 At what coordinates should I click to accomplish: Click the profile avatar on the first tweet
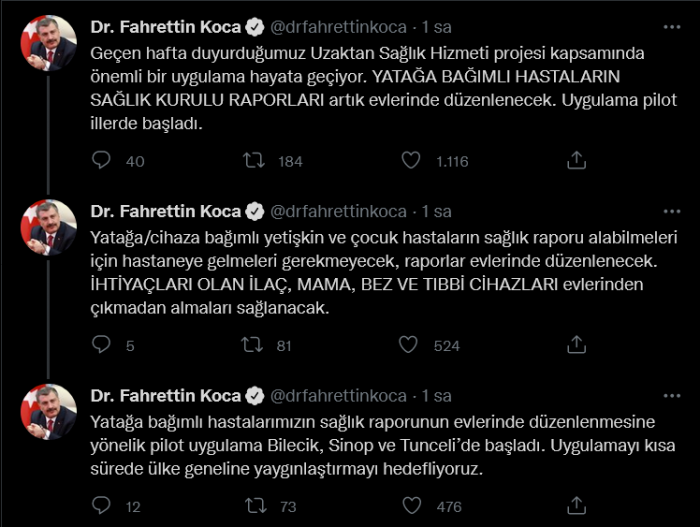tap(48, 44)
